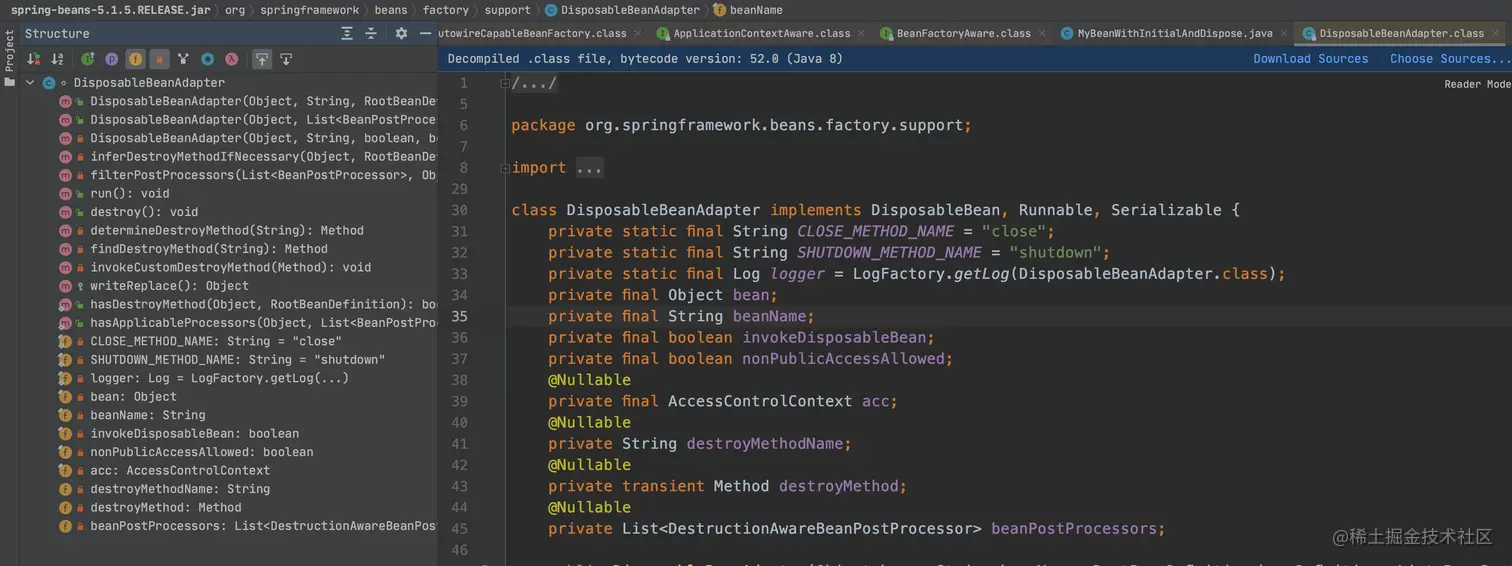Click field icon beside invokeDisposableBean: boolean
The width and height of the screenshot is (1512, 566).
[x=66, y=434]
